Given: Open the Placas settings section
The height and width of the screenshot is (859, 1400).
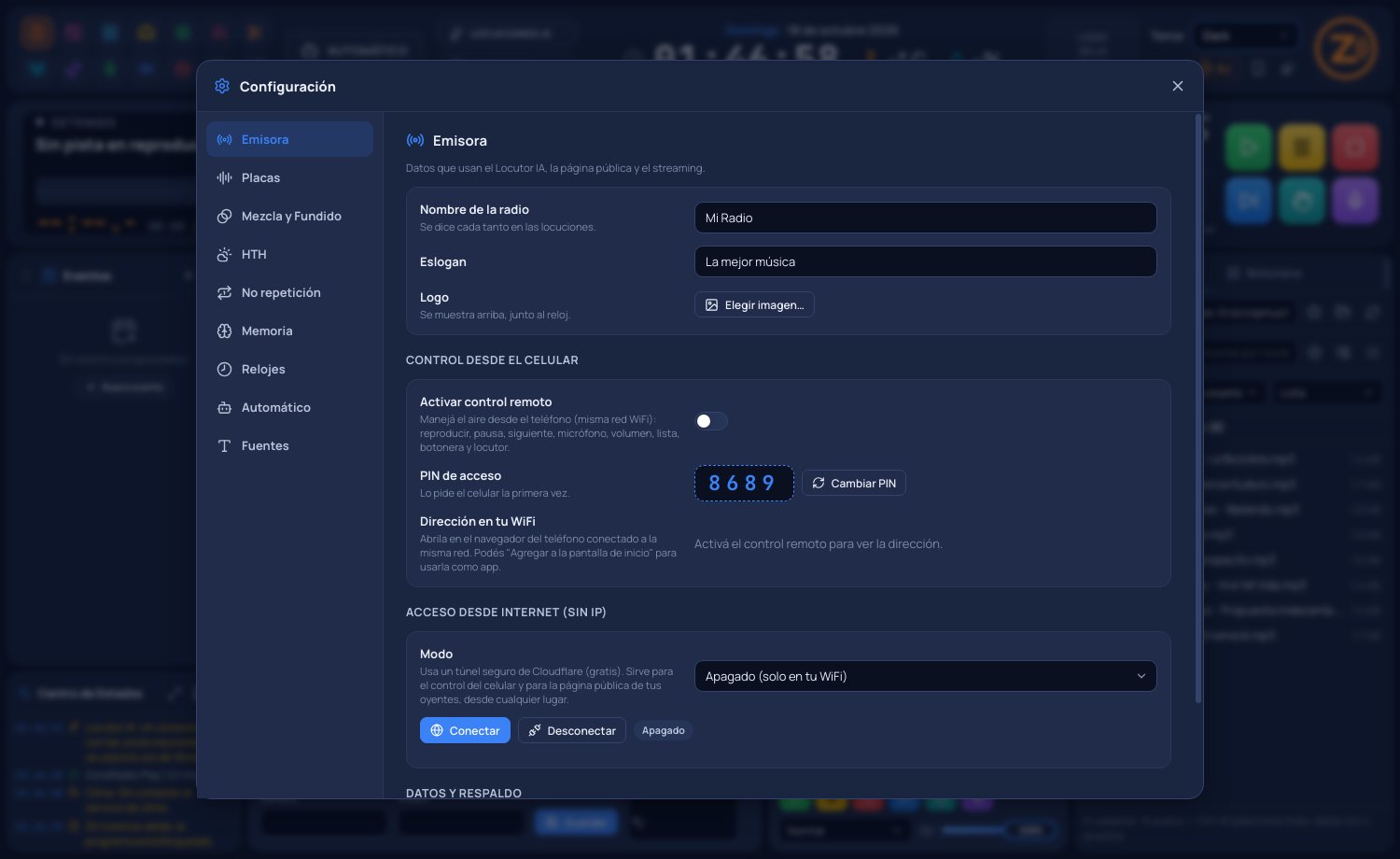Looking at the screenshot, I should tap(289, 177).
